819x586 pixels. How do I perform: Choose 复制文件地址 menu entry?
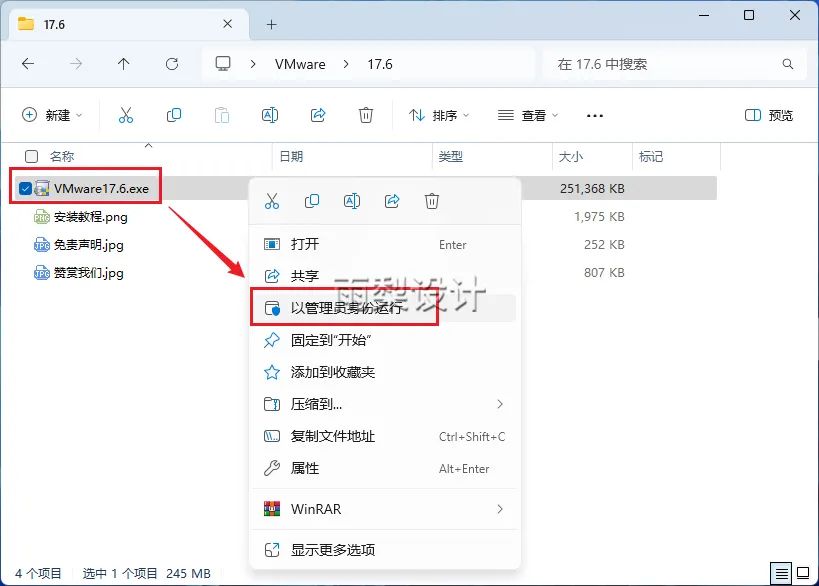pos(384,436)
